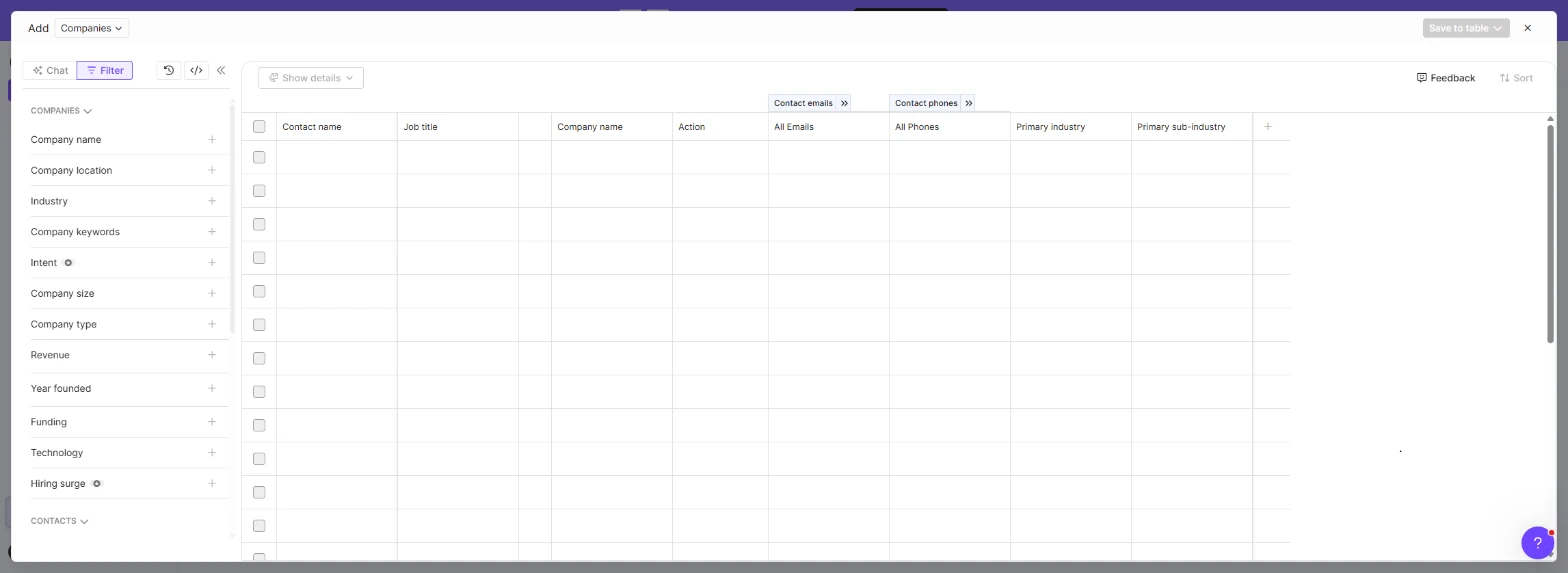Viewport: 1568px width, 573px height.
Task: Click the Primary sub-industry column header
Action: pos(1192,127)
